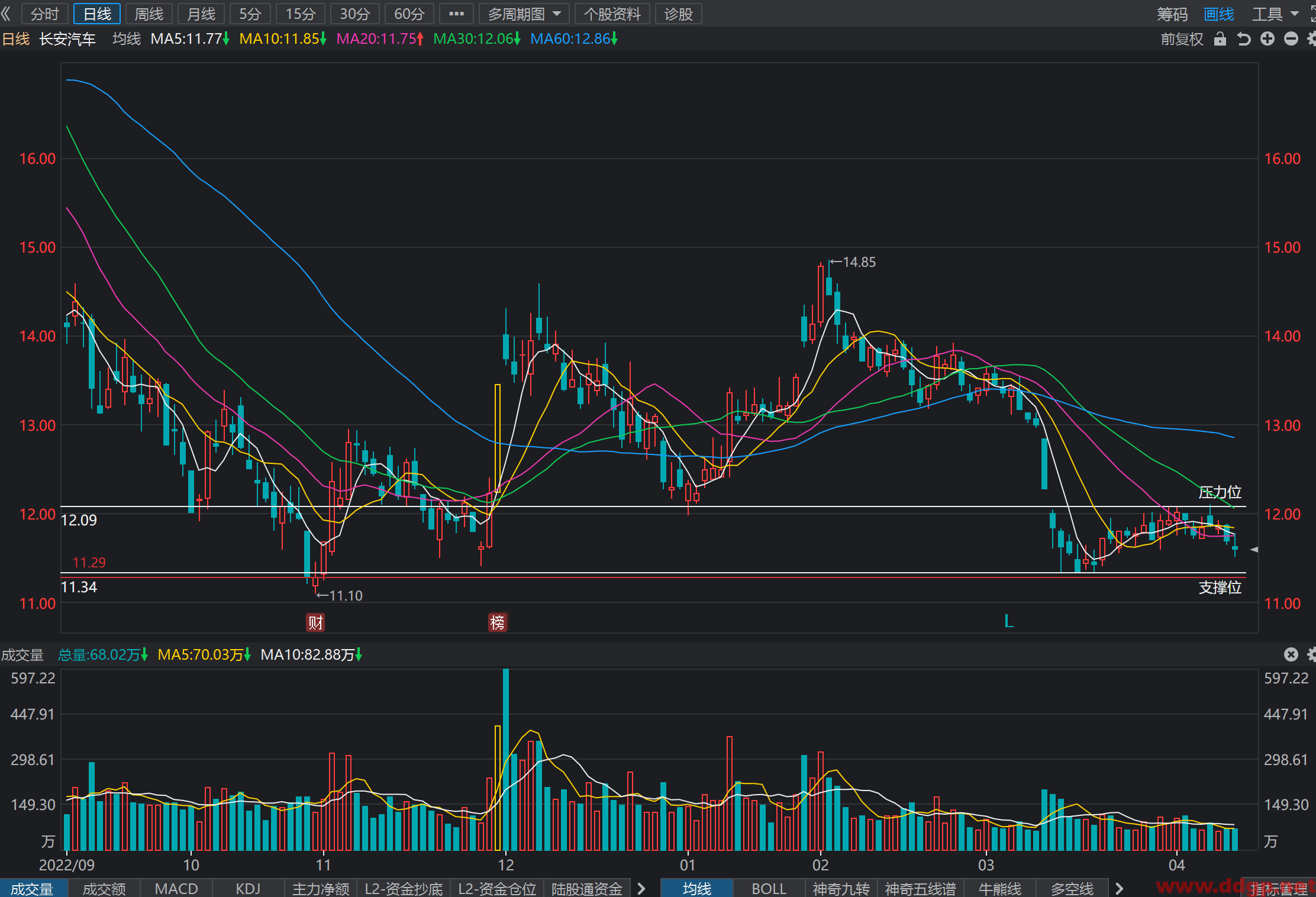Toggle the 前复权 price adjustment setting
Image resolution: width=1316 pixels, height=897 pixels.
click(1182, 39)
